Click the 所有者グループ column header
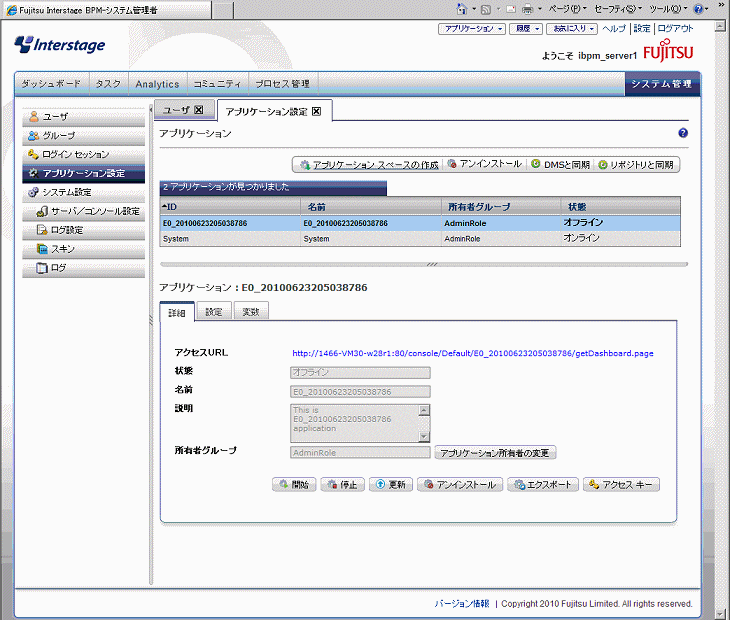Viewport: 730px width, 620px height. 501,207
